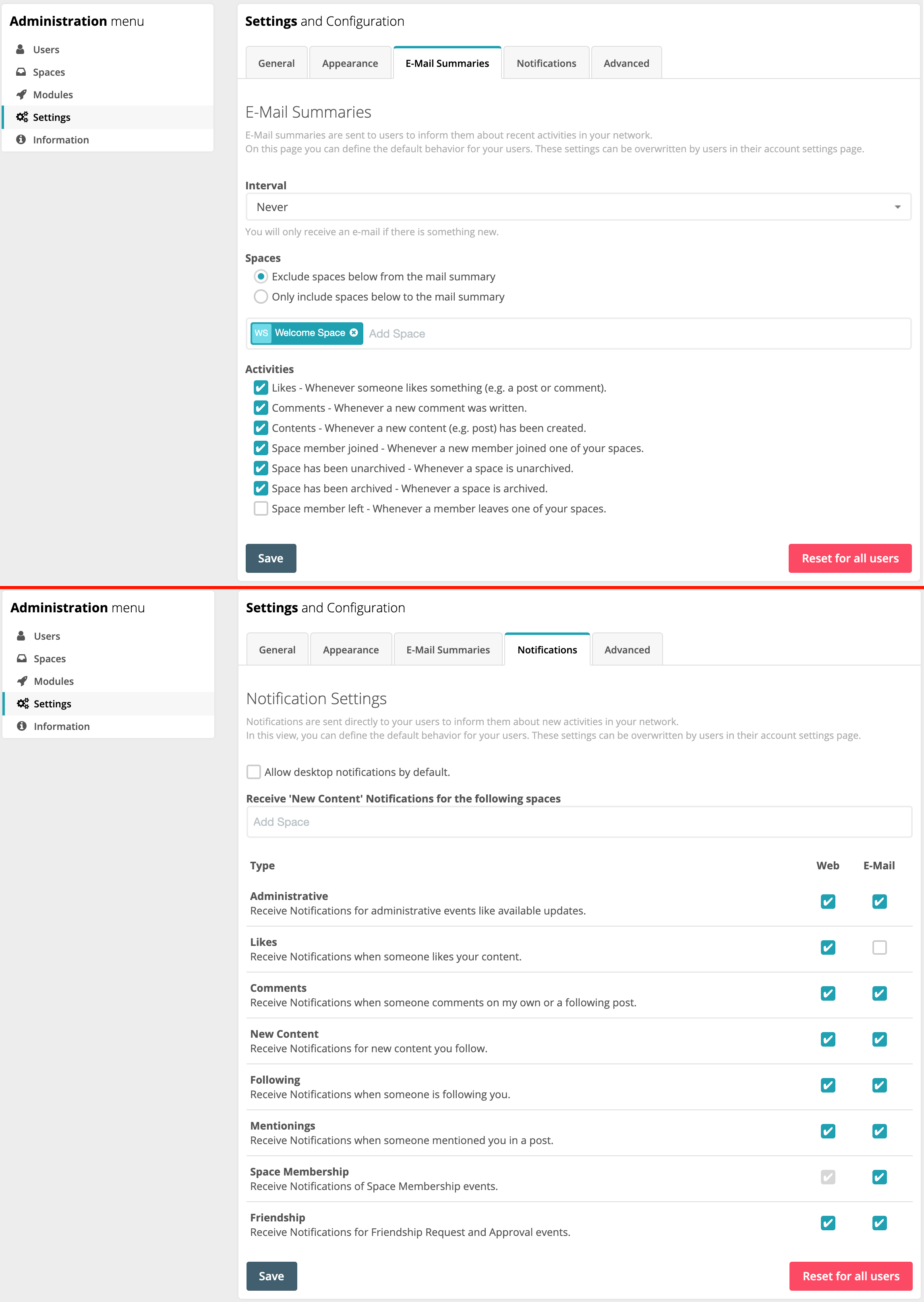Open the Appearance tab
This screenshot has width=924, height=1302.
(350, 62)
